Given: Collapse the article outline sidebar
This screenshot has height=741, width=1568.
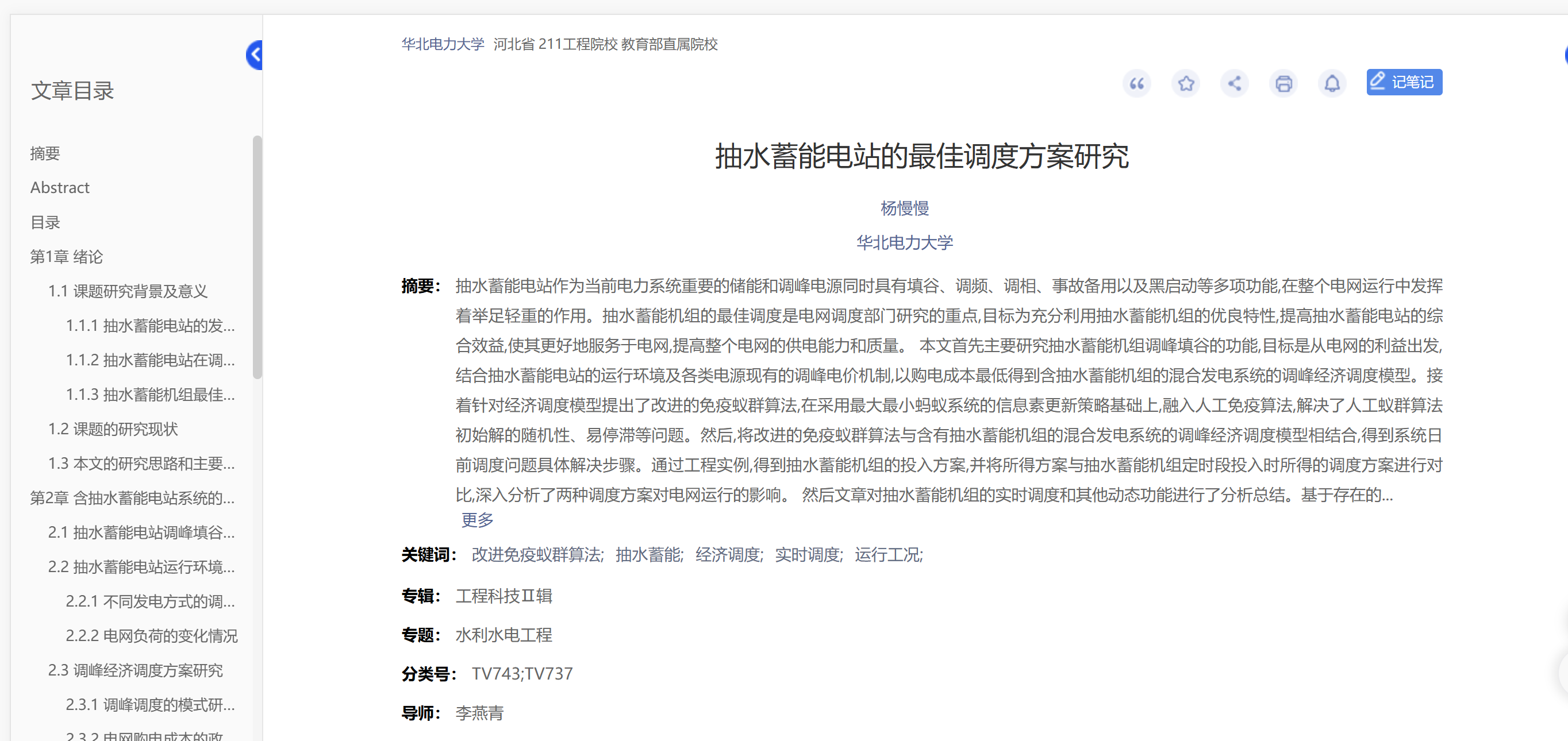Looking at the screenshot, I should [x=255, y=54].
